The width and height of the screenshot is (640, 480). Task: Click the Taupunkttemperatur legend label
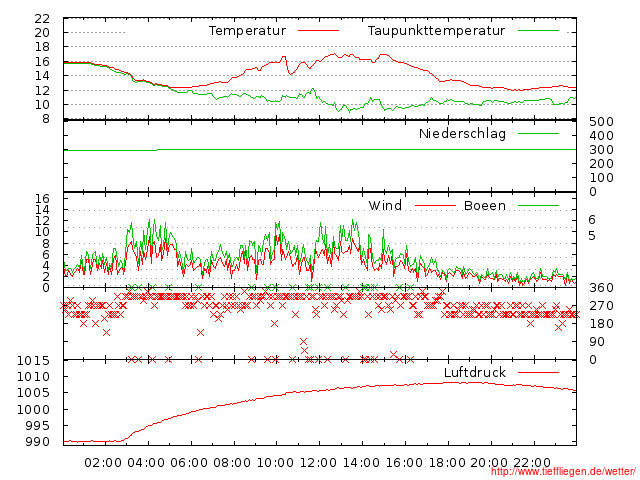[436, 31]
